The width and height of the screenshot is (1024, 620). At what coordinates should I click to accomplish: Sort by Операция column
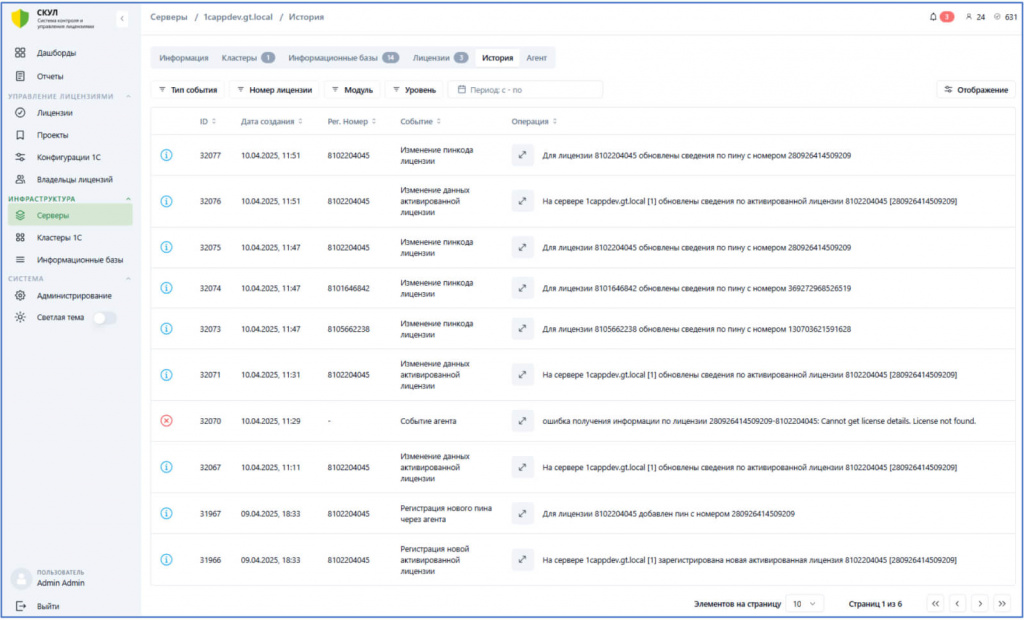click(x=534, y=122)
